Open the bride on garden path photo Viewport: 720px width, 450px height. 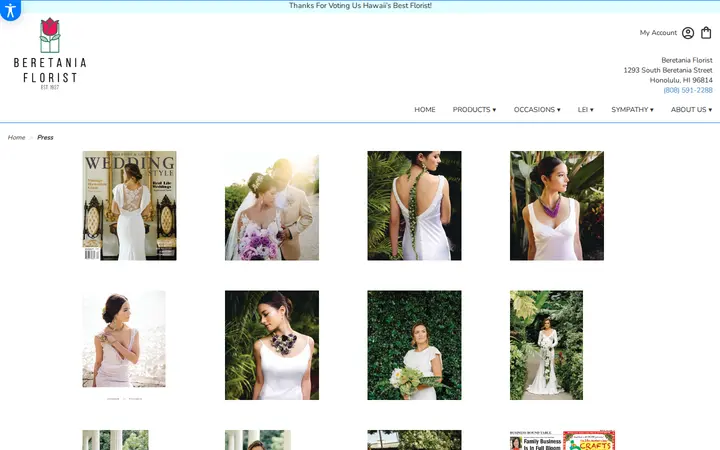(x=546, y=345)
